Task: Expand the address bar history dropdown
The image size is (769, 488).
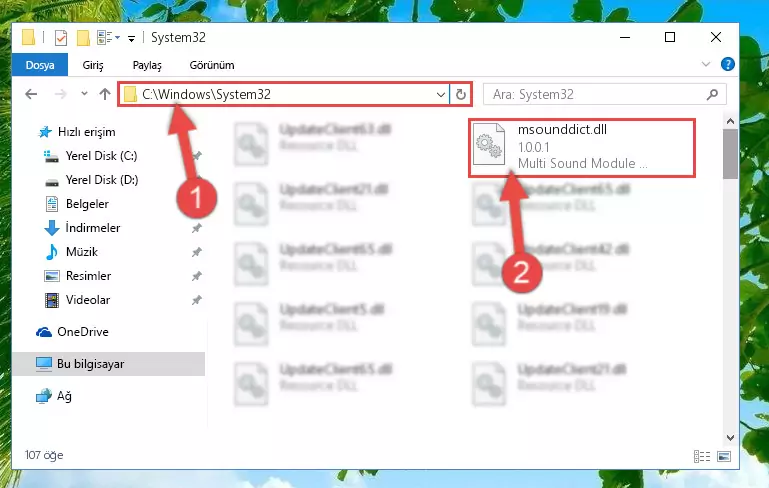Action: tap(440, 94)
